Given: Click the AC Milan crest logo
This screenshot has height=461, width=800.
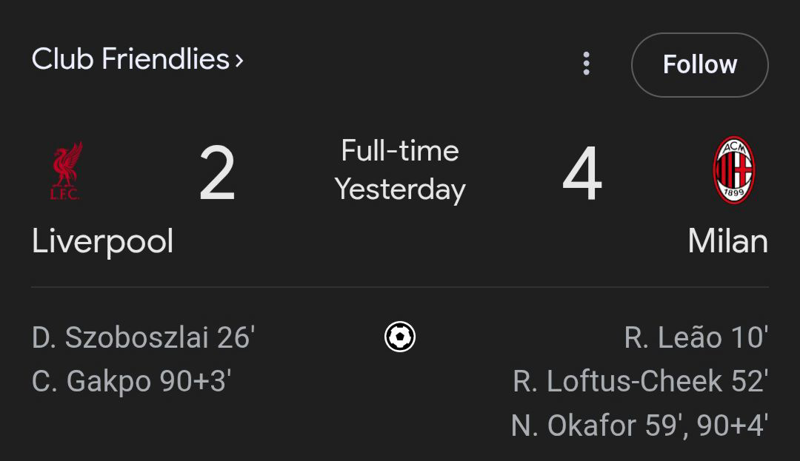Looking at the screenshot, I should (x=733, y=171).
